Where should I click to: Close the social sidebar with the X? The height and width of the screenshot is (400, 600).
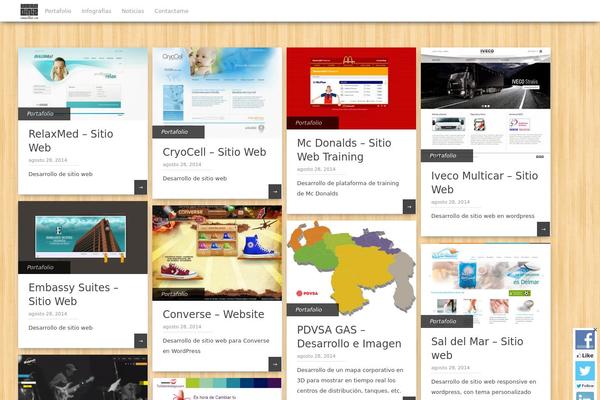click(x=595, y=330)
